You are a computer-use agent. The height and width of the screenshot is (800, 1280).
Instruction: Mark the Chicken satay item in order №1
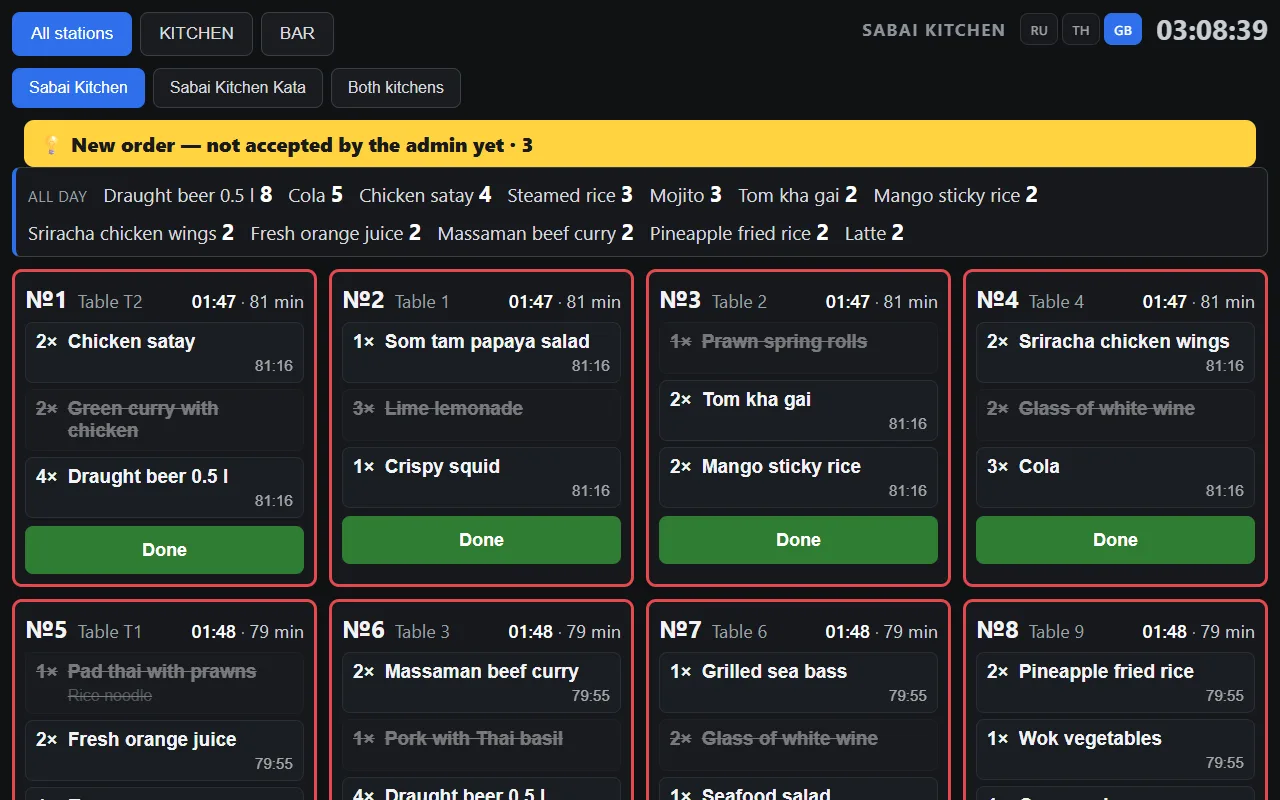point(164,352)
